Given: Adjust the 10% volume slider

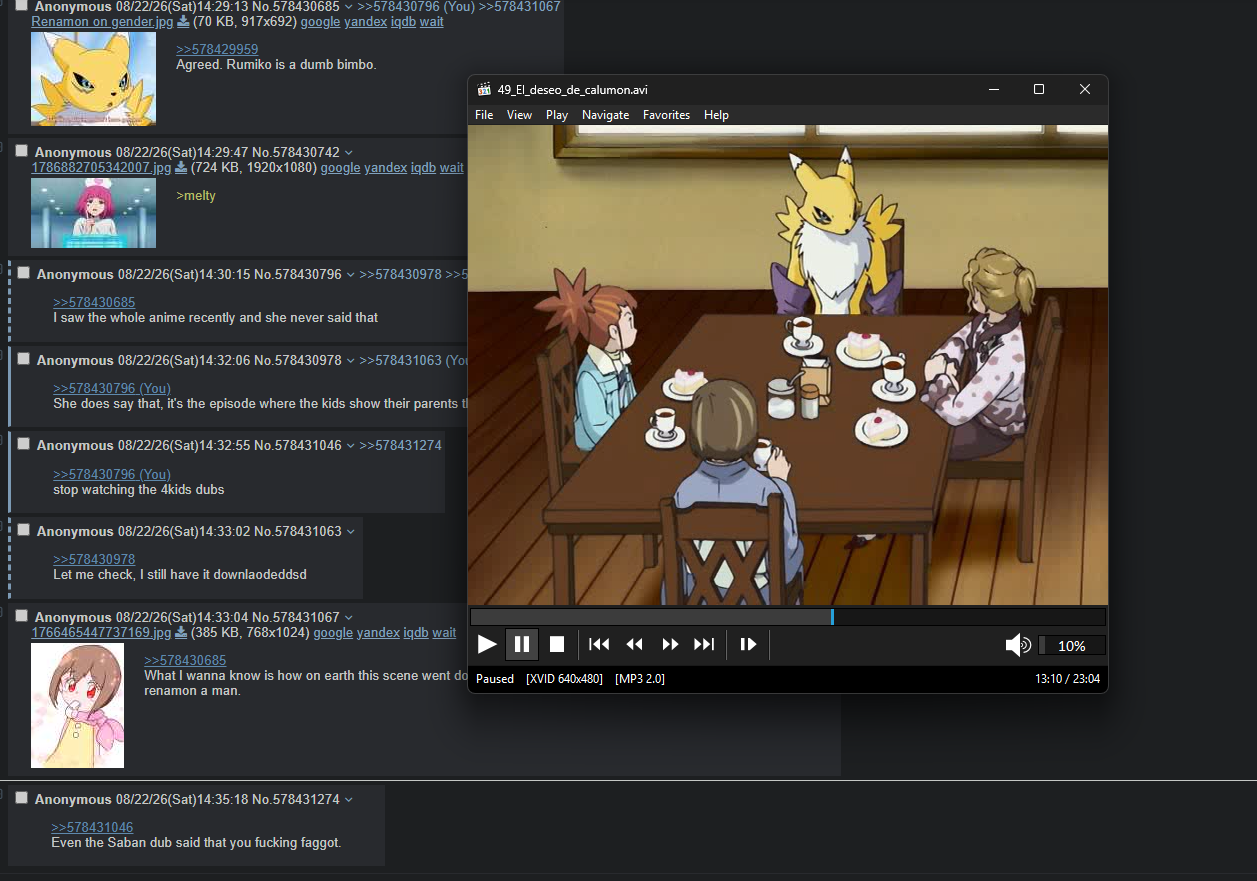Looking at the screenshot, I should point(1072,646).
